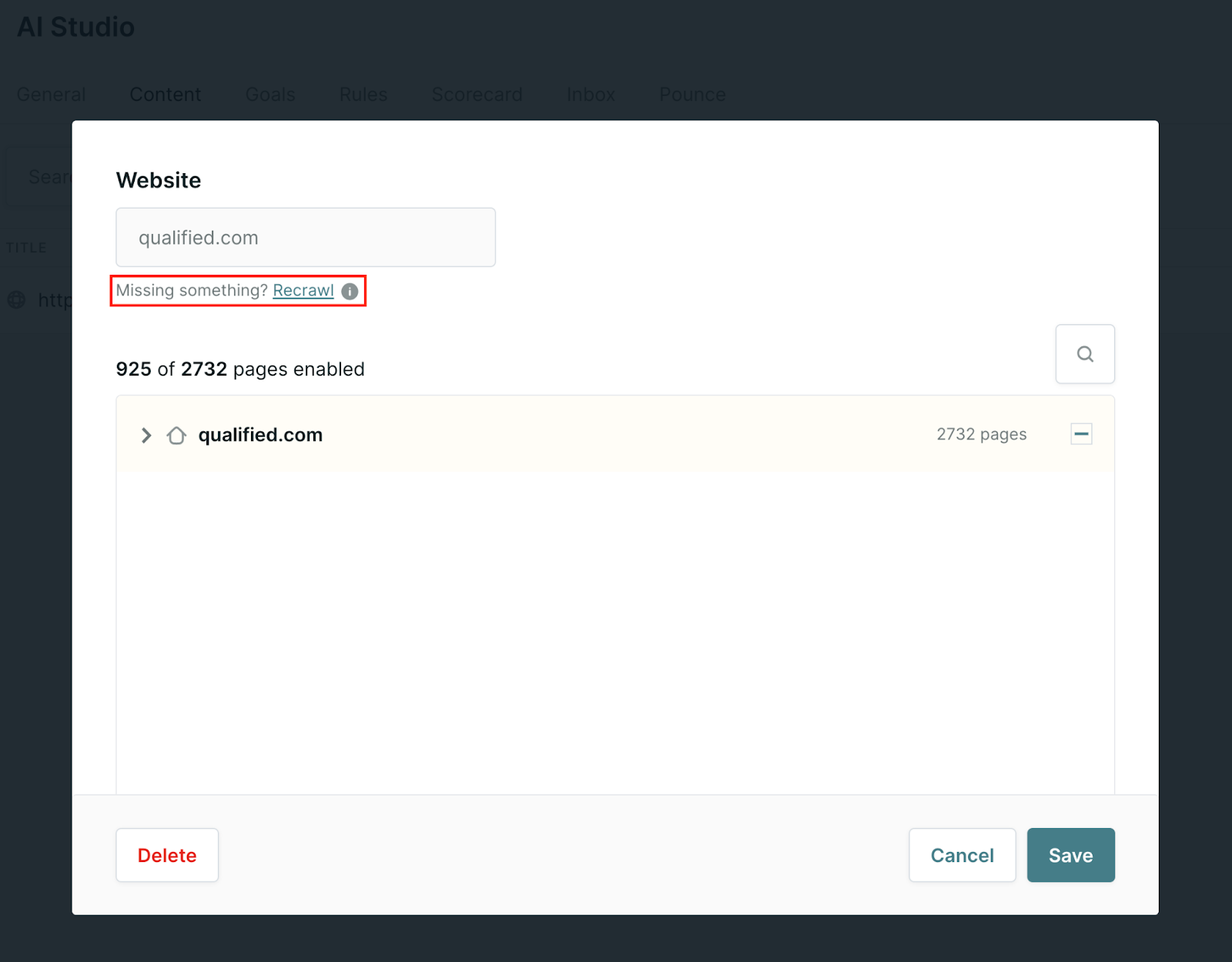Click the background search field
This screenshot has height=962, width=1232.
click(39, 176)
